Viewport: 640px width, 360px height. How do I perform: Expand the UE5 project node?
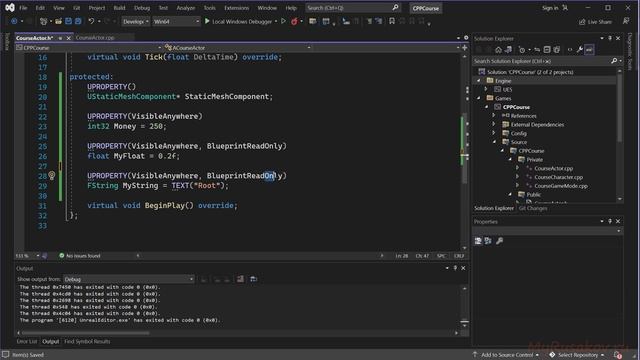(486, 89)
